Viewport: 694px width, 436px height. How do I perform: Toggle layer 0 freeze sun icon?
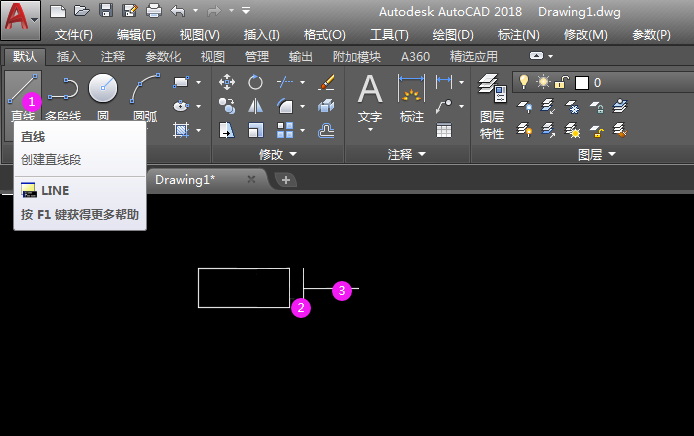click(x=543, y=82)
